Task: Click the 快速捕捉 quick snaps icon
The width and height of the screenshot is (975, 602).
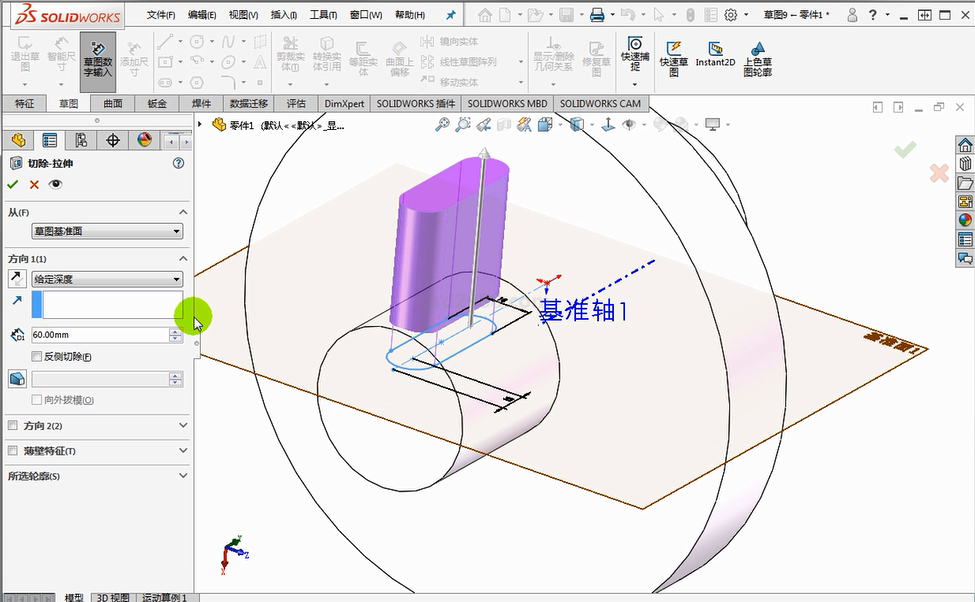Action: (634, 55)
